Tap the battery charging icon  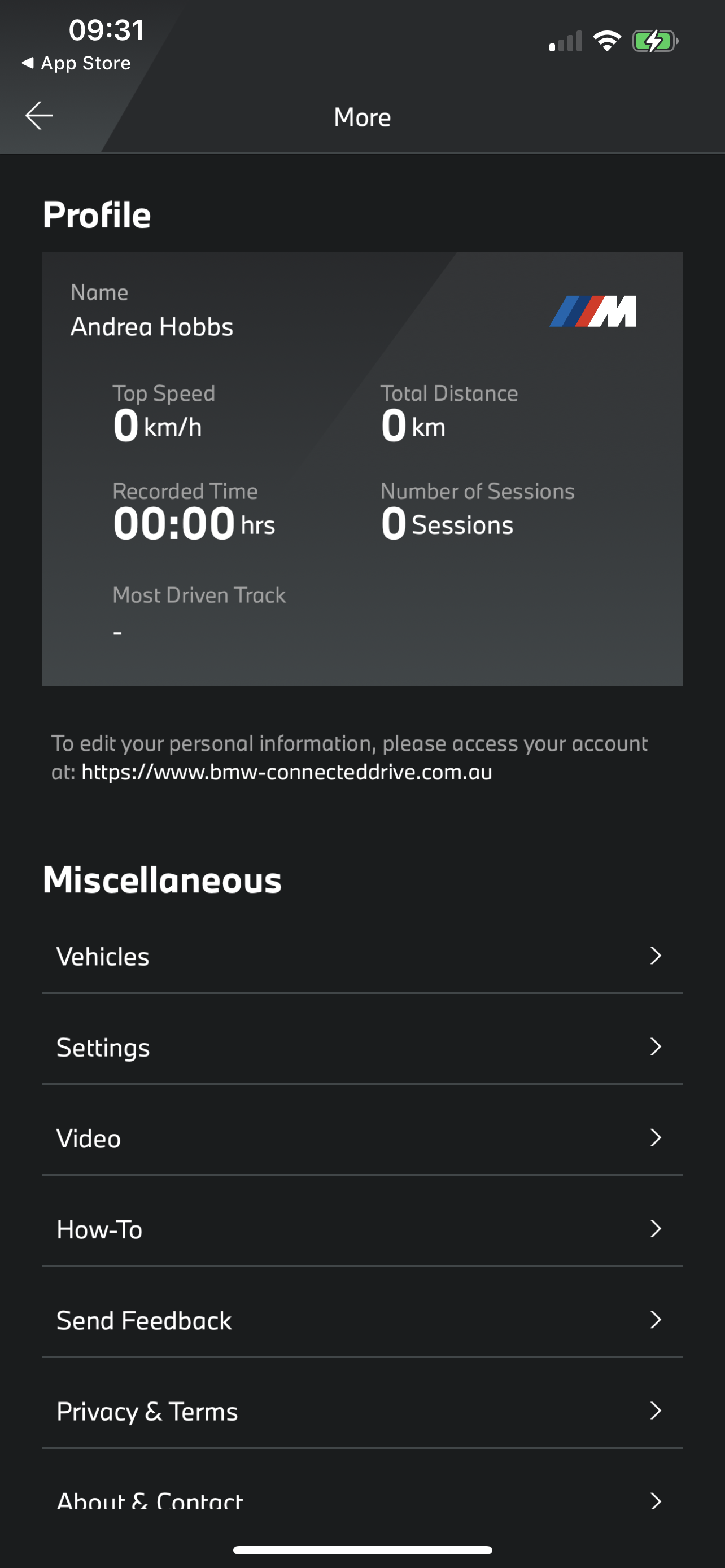point(654,41)
